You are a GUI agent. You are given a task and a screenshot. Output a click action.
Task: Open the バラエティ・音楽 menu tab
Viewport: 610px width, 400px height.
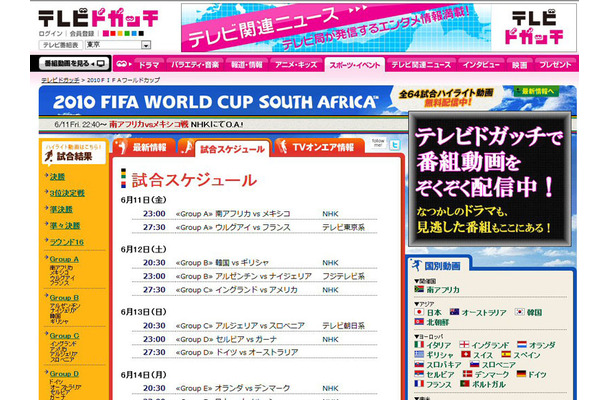point(195,65)
